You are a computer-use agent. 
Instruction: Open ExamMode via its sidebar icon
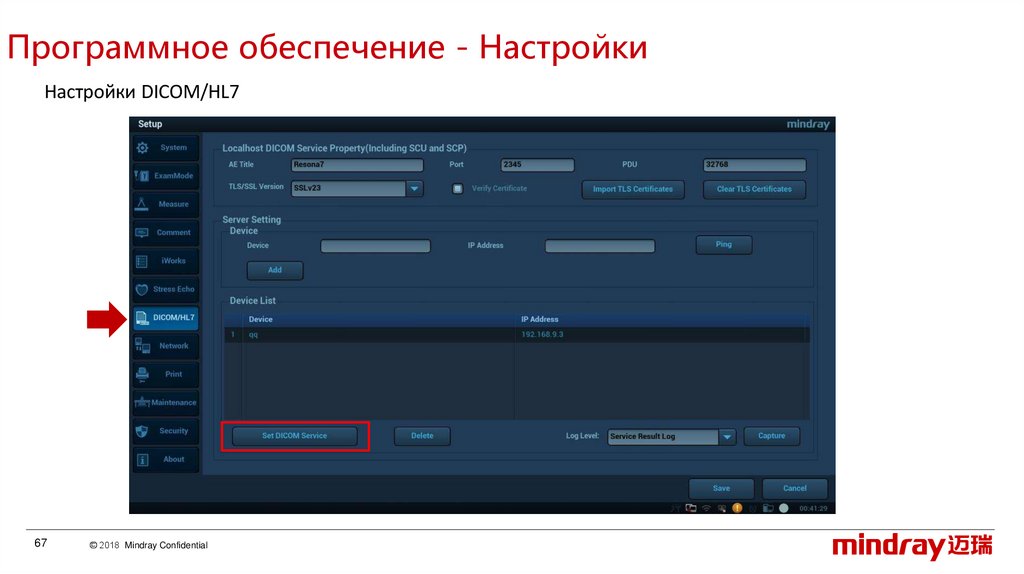(x=142, y=176)
